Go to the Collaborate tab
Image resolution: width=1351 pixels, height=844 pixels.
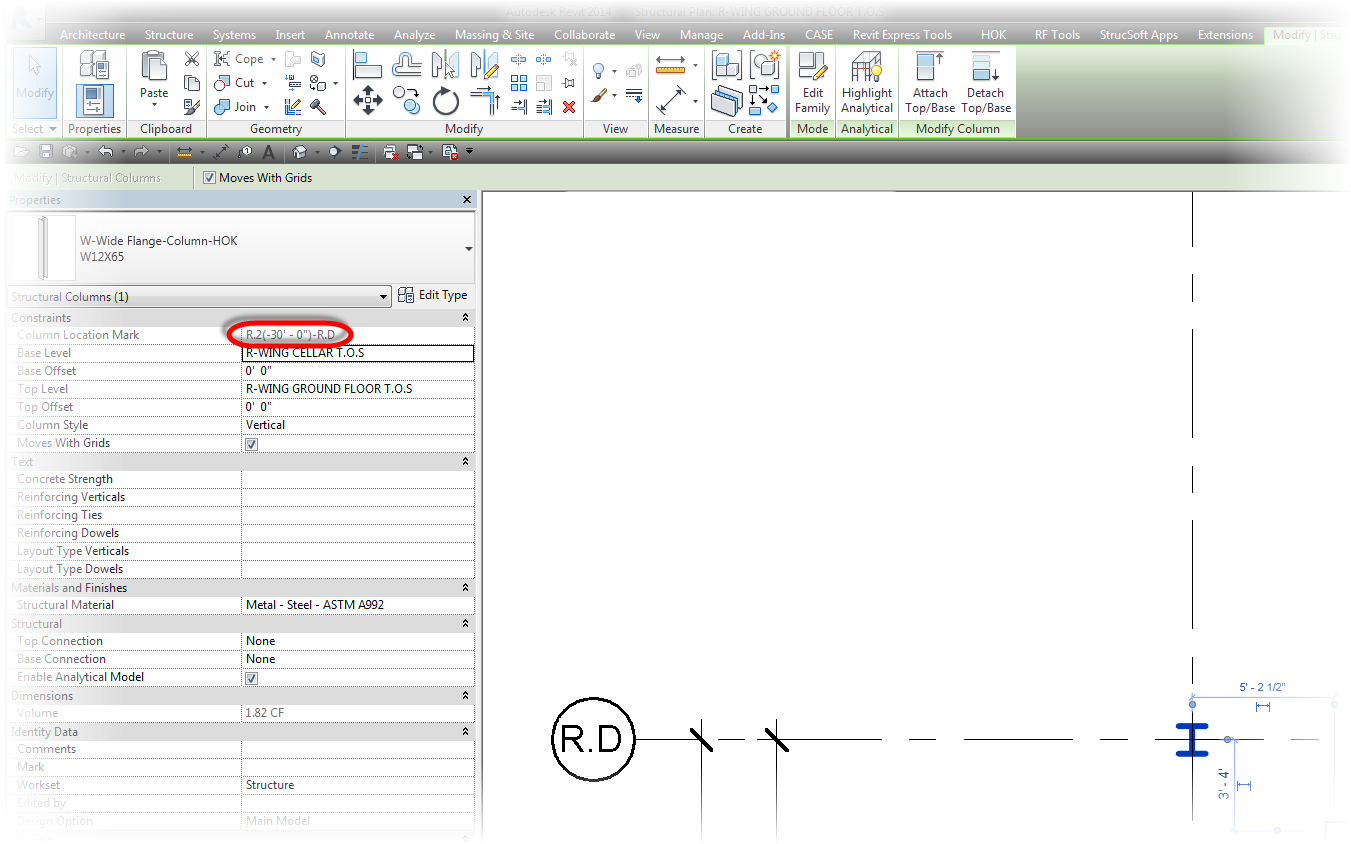585,35
